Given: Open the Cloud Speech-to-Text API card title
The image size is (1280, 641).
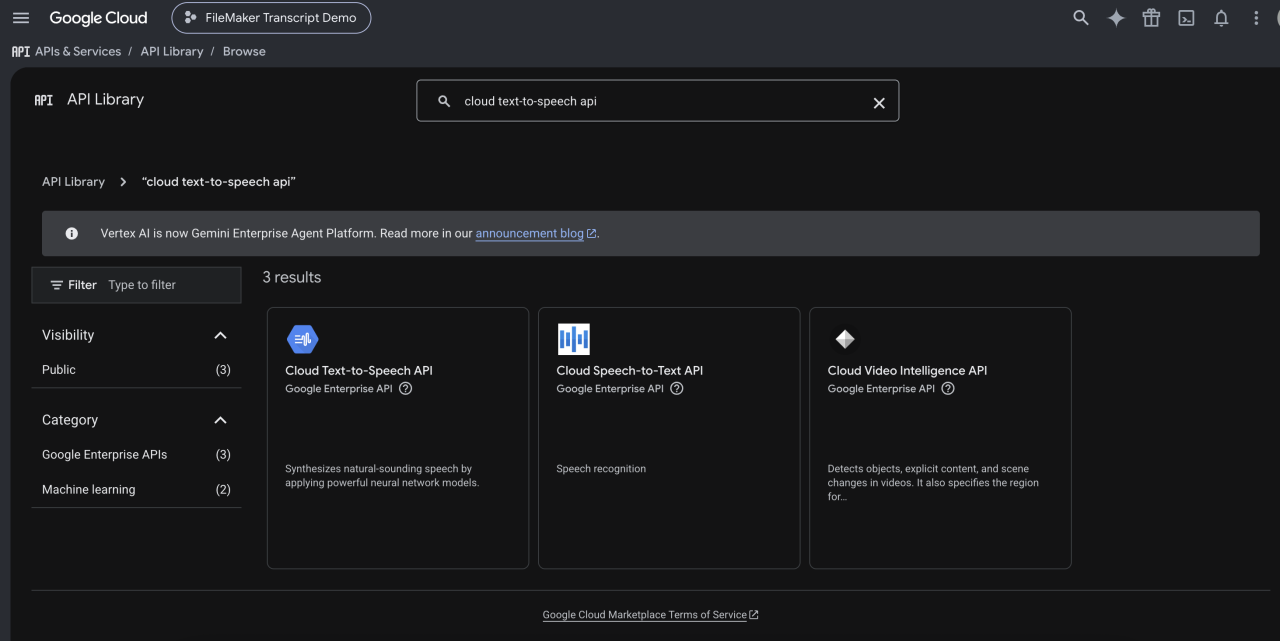Looking at the screenshot, I should 630,370.
